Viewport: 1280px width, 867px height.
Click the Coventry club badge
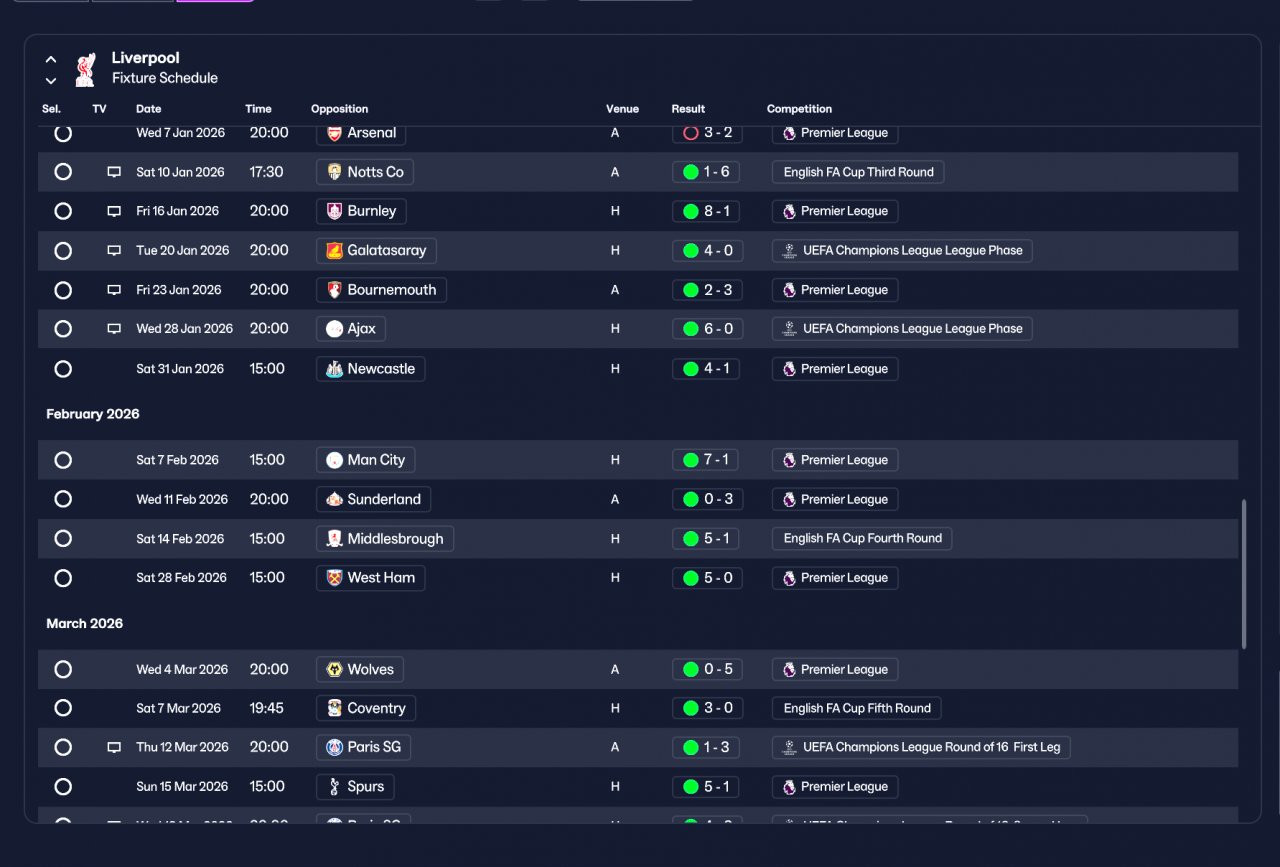pos(334,708)
